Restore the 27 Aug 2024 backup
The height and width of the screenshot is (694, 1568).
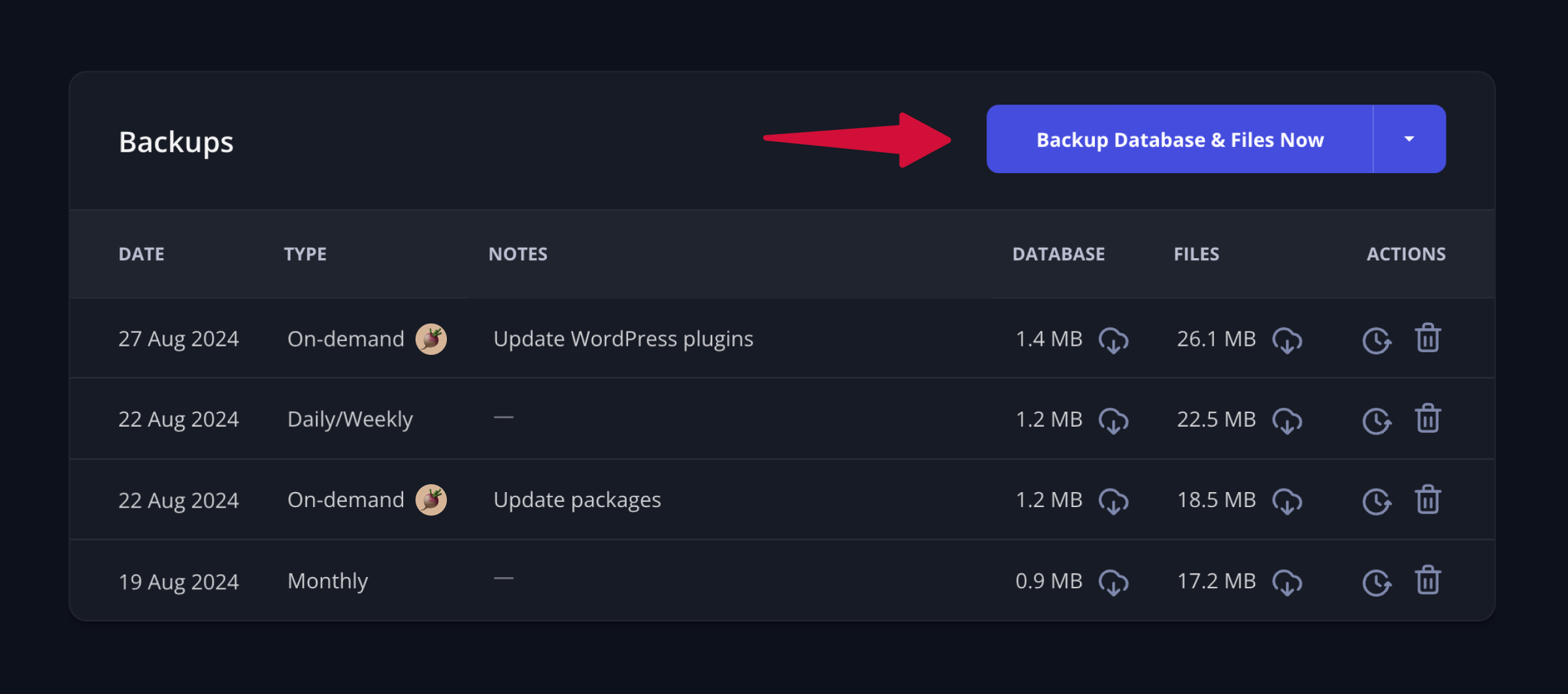click(1377, 340)
